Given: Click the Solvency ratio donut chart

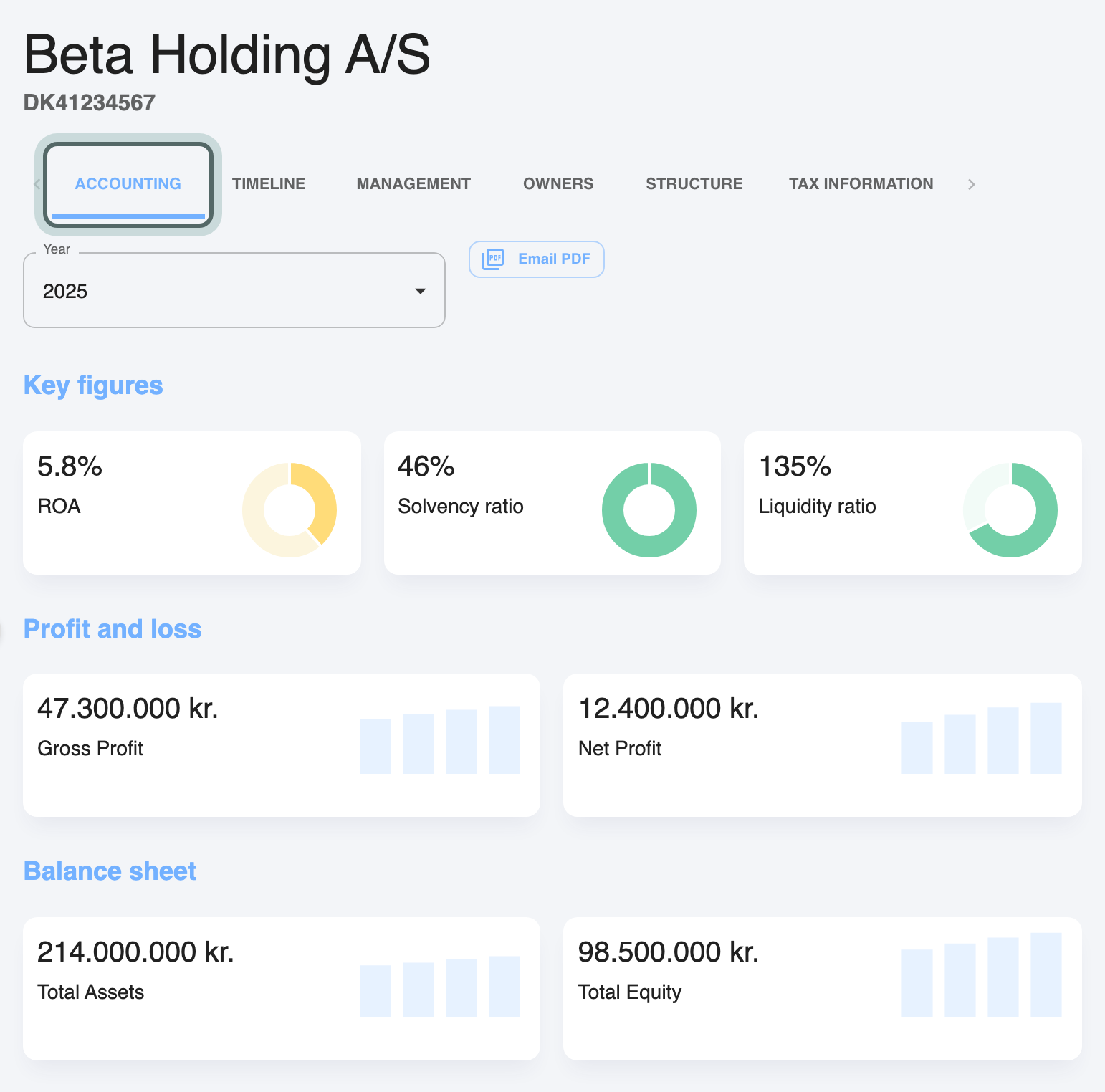Looking at the screenshot, I should [649, 510].
